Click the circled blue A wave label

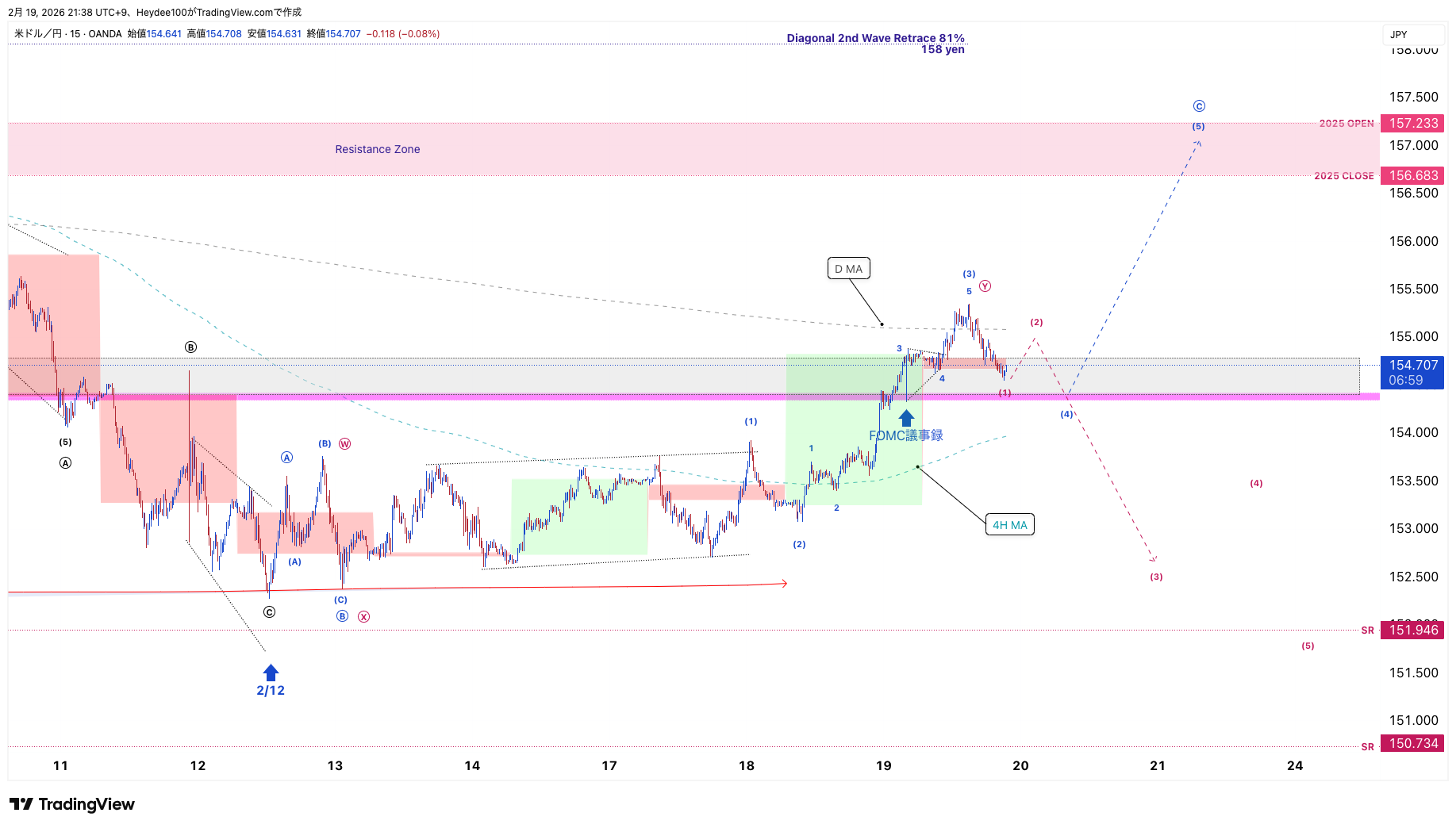(x=286, y=458)
